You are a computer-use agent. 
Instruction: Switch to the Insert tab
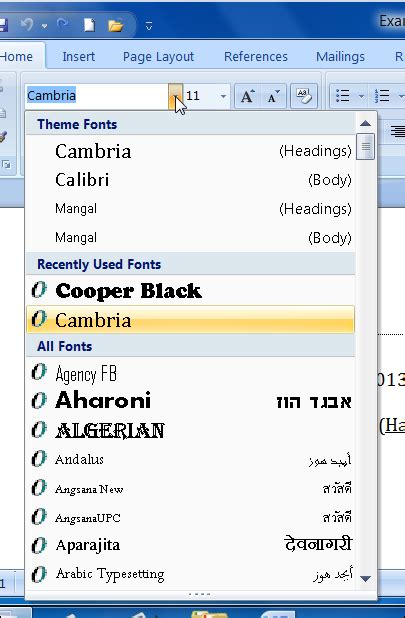tap(78, 57)
